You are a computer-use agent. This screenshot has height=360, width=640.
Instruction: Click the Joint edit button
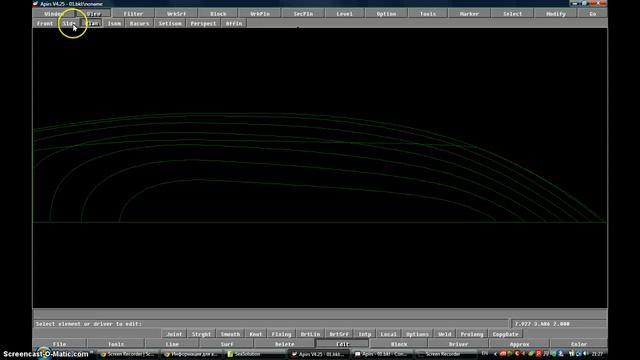coord(174,334)
